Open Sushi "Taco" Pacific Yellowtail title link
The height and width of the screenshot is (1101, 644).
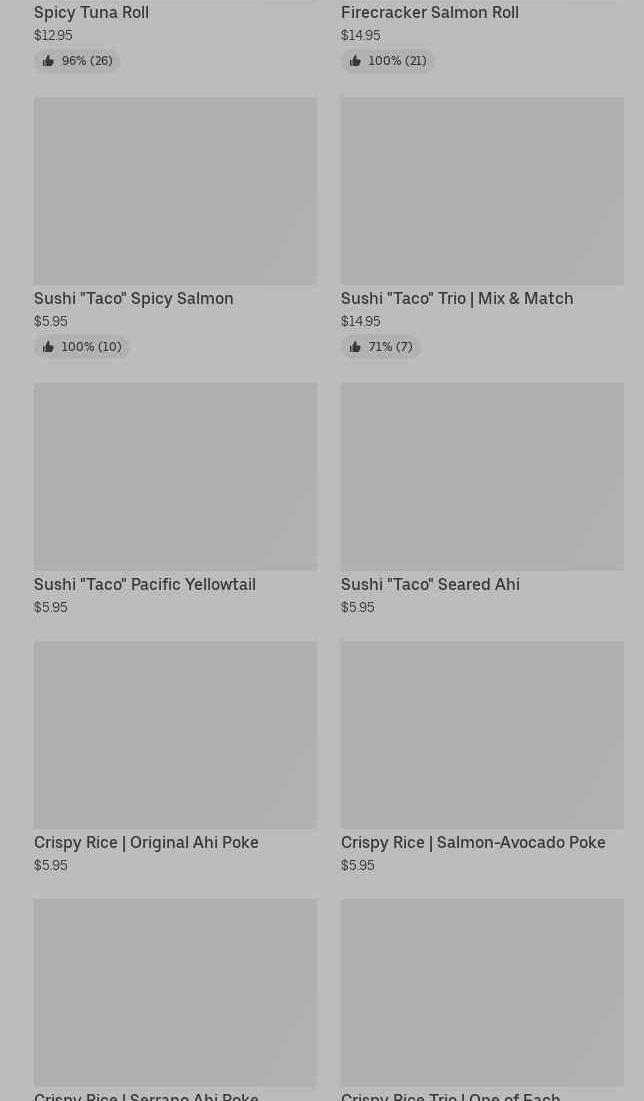[145, 584]
